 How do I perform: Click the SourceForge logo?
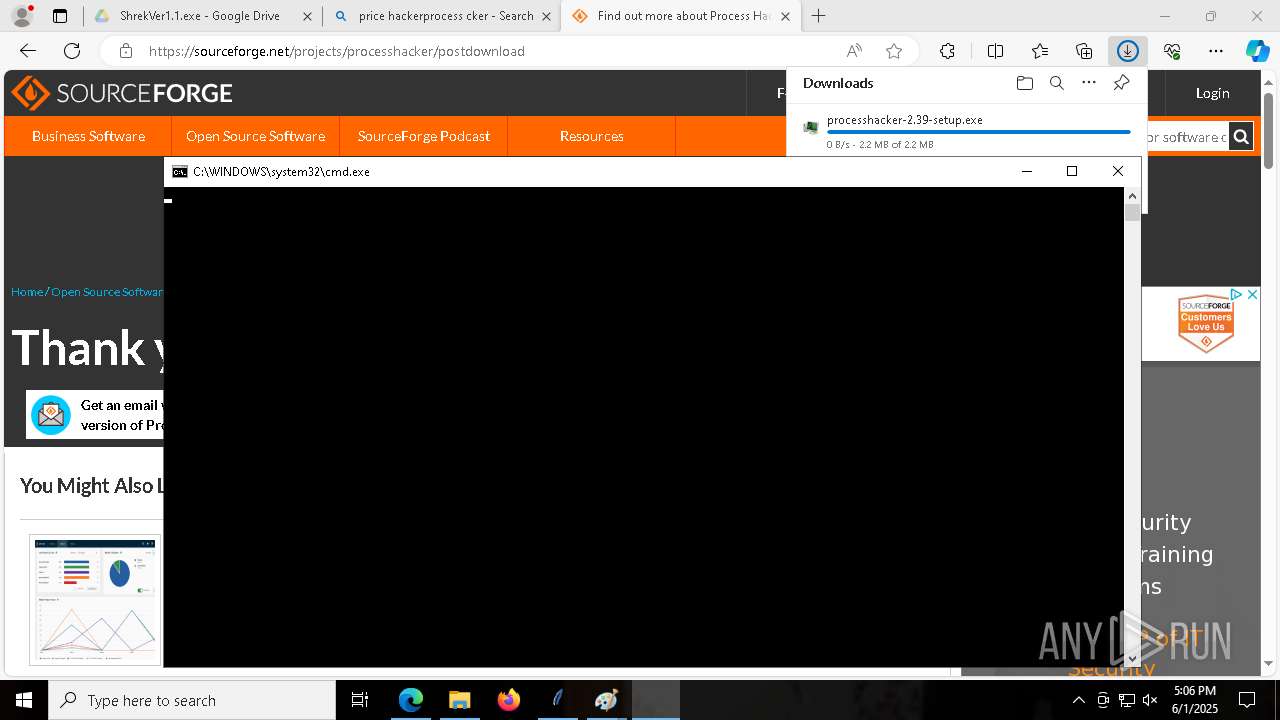(x=122, y=93)
